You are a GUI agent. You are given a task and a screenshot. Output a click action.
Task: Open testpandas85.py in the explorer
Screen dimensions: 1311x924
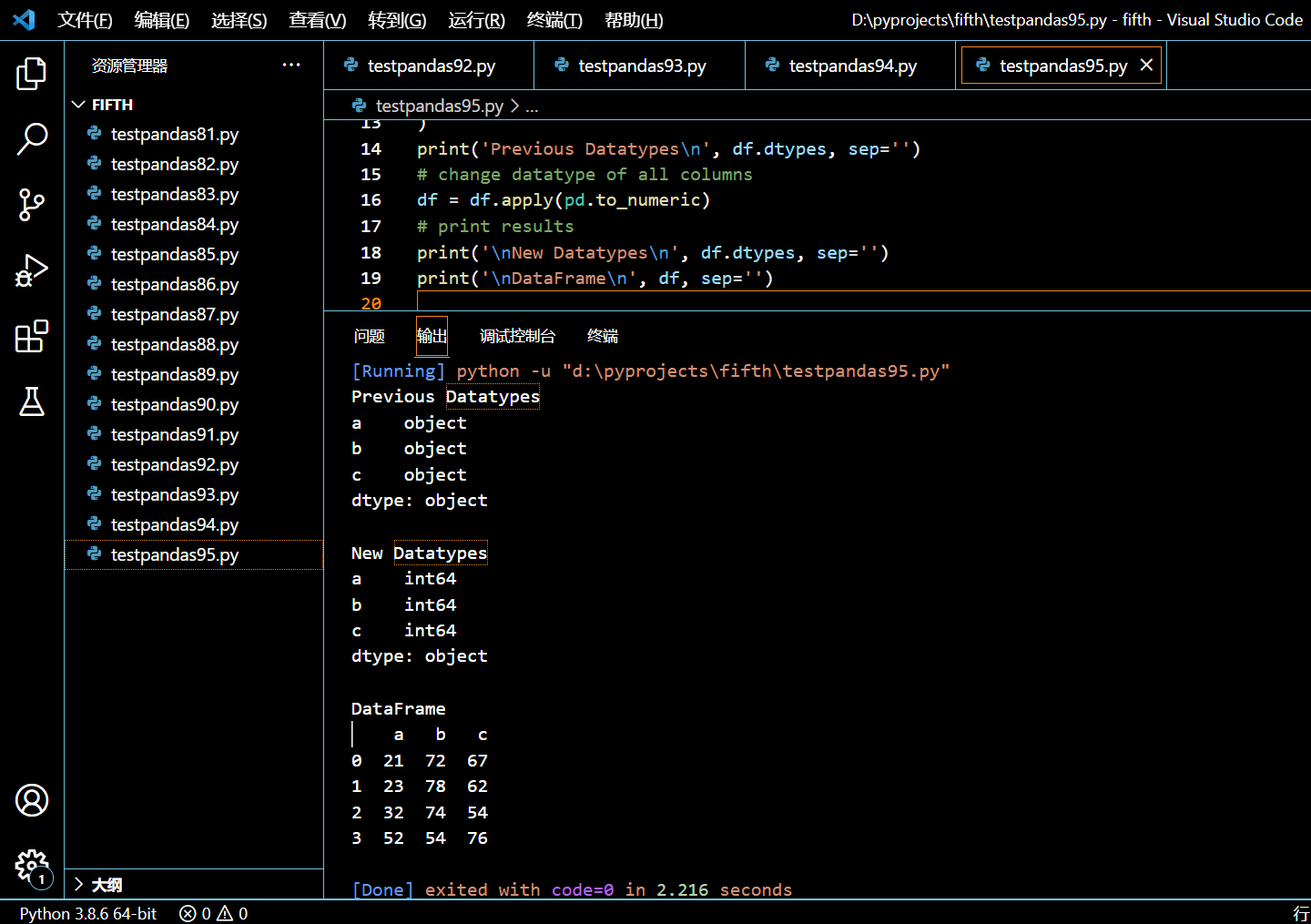[194, 255]
